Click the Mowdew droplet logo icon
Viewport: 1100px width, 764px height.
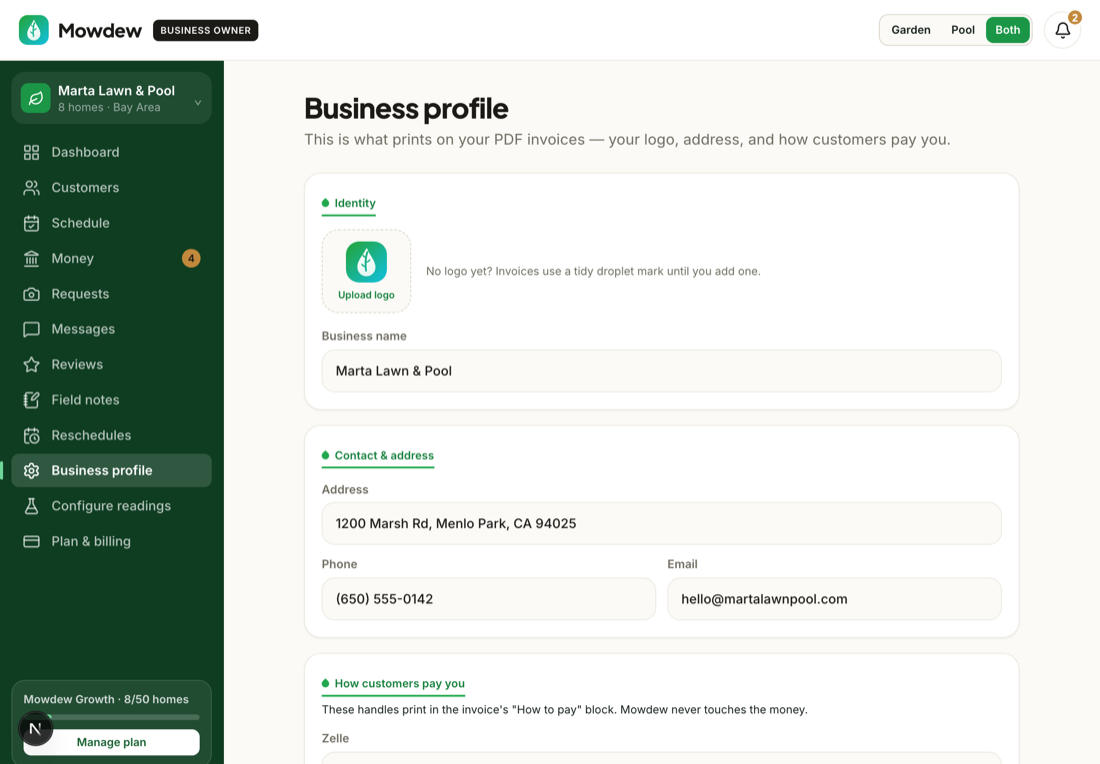coord(34,30)
